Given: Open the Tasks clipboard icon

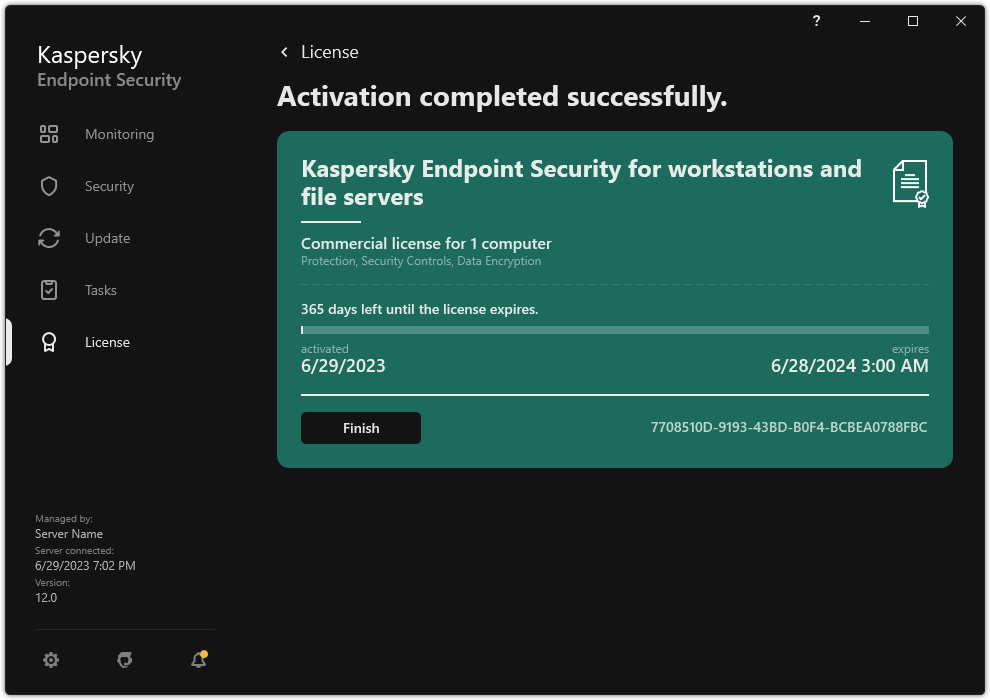Looking at the screenshot, I should [49, 290].
